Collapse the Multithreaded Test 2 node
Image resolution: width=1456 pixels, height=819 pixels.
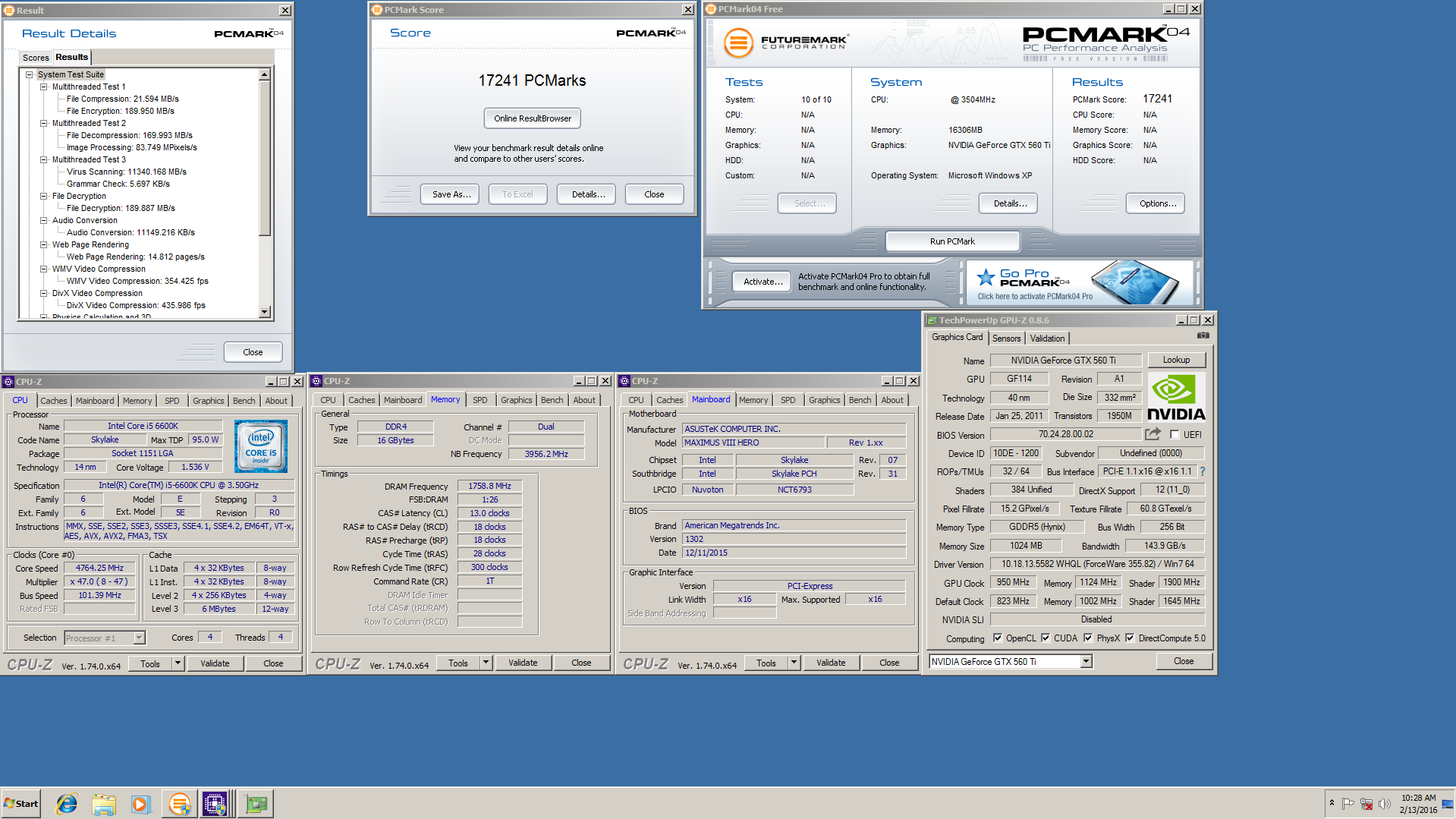[x=44, y=123]
